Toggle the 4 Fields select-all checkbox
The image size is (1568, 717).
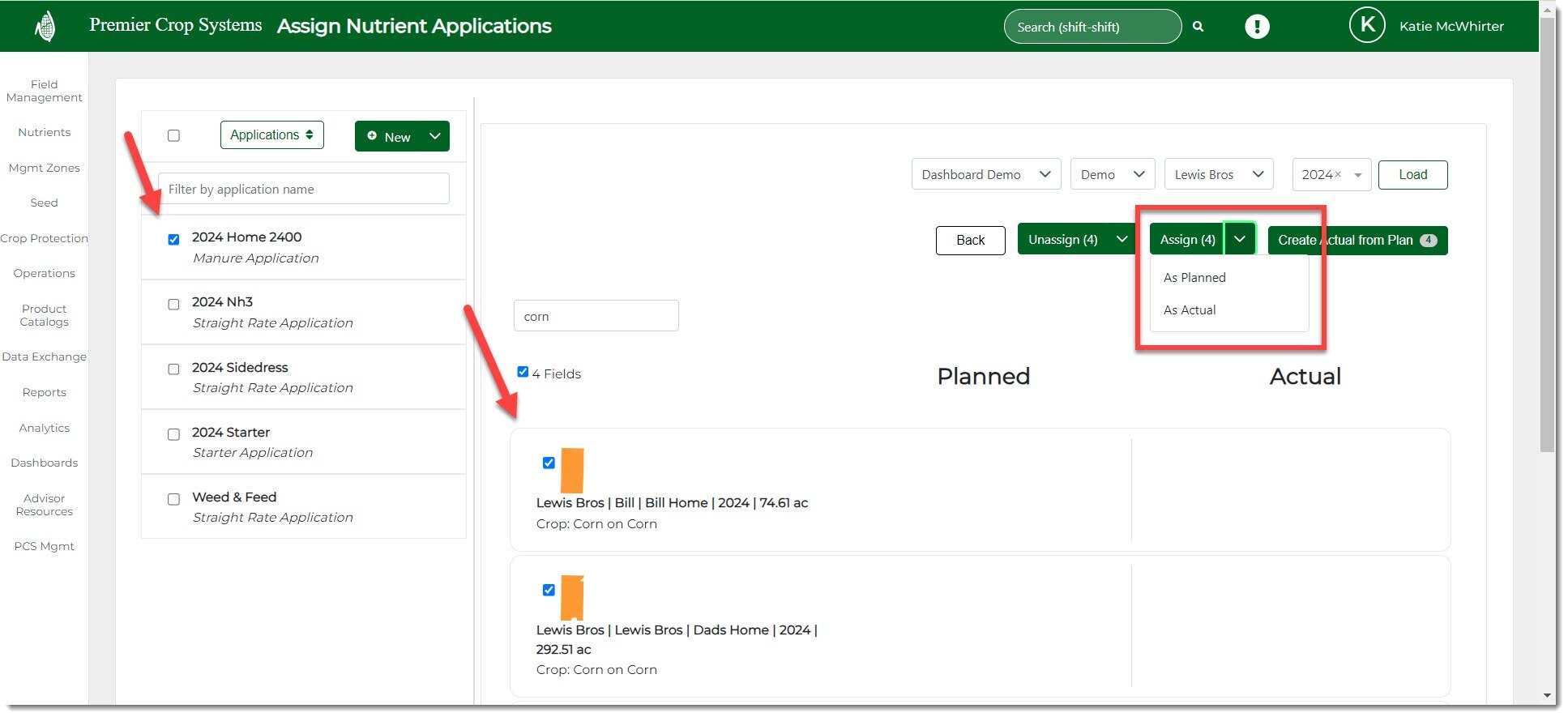[x=523, y=372]
